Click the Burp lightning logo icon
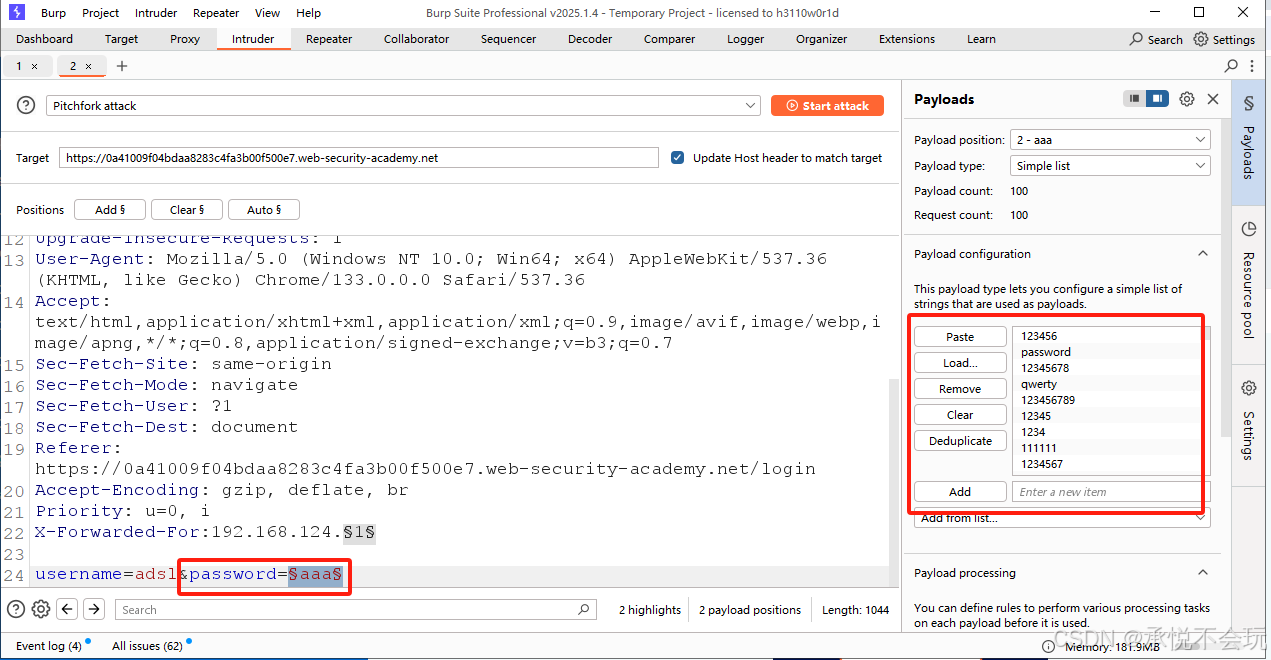Screen dimensions: 1271x660 pos(17,13)
